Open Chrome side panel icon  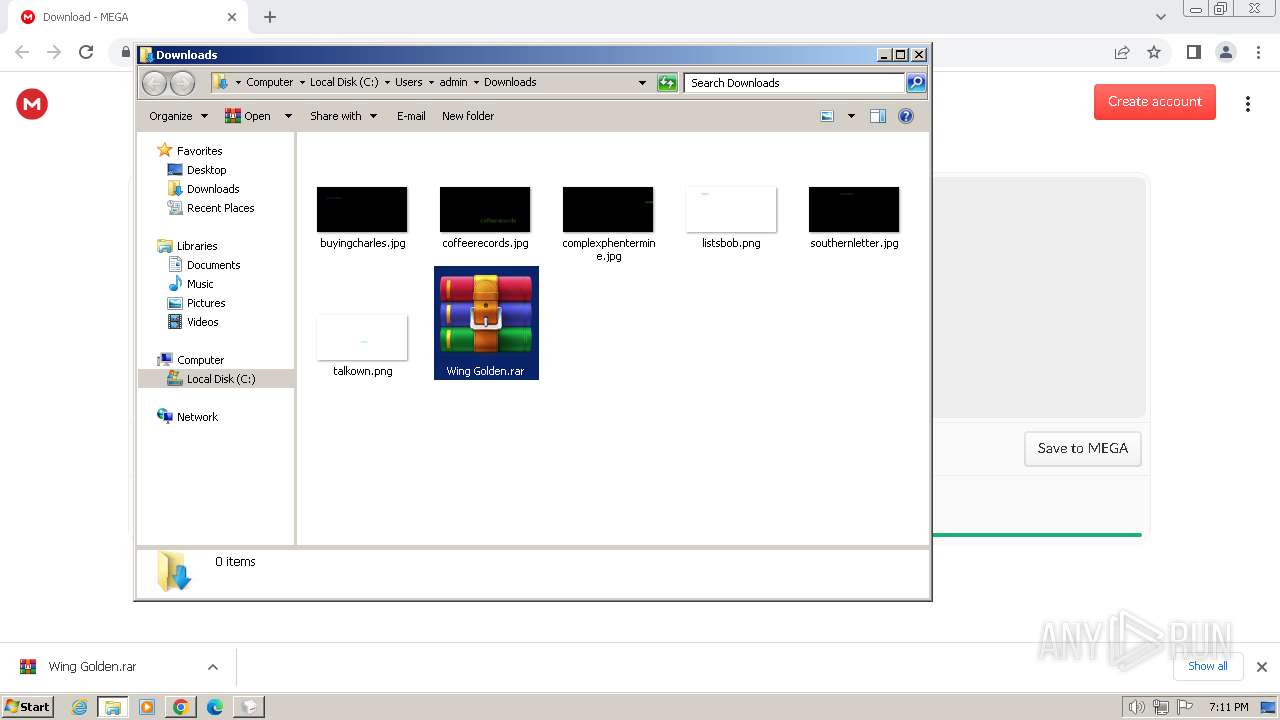(x=1193, y=52)
